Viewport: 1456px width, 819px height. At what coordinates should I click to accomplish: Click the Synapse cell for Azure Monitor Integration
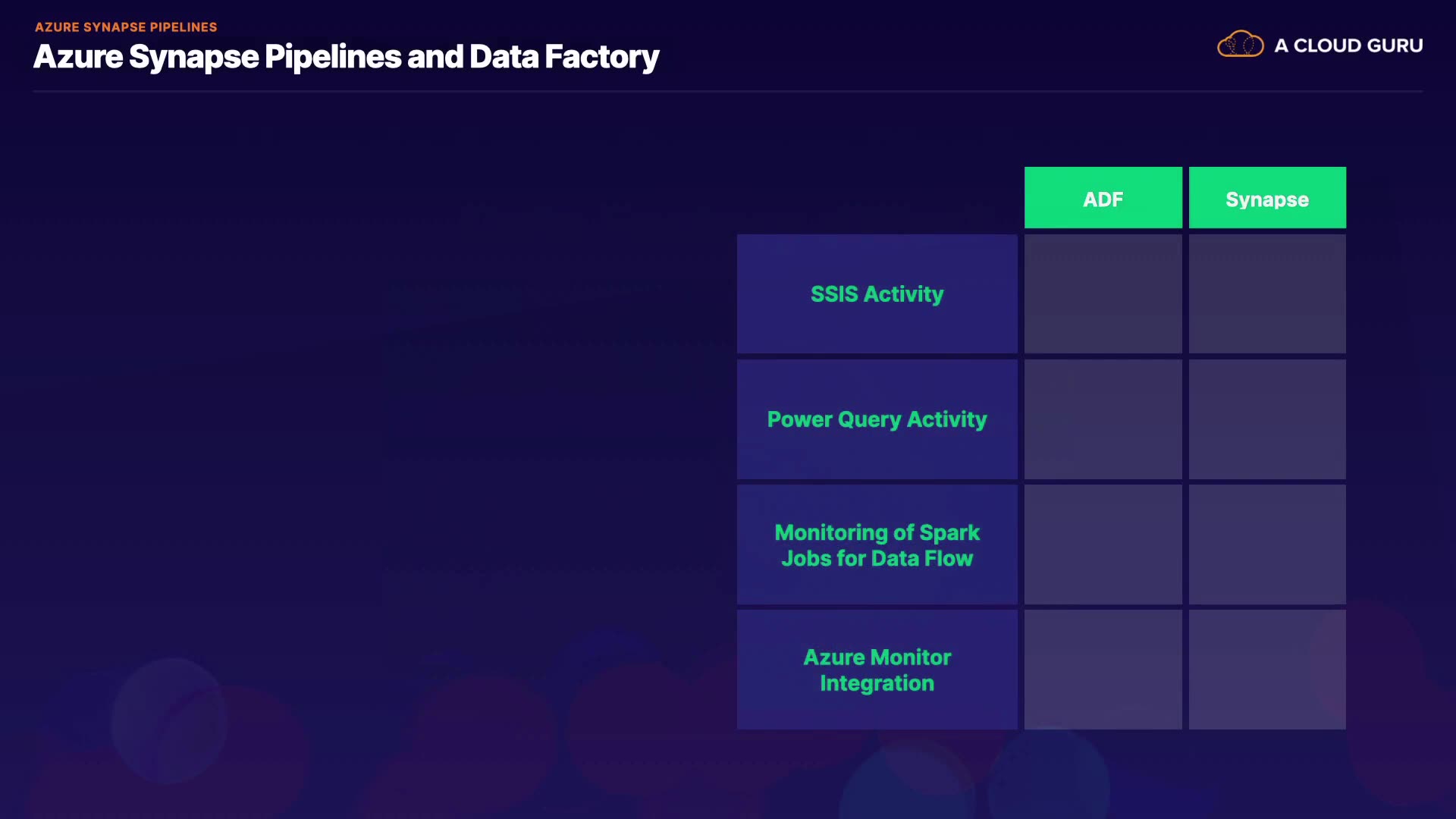(x=1267, y=670)
